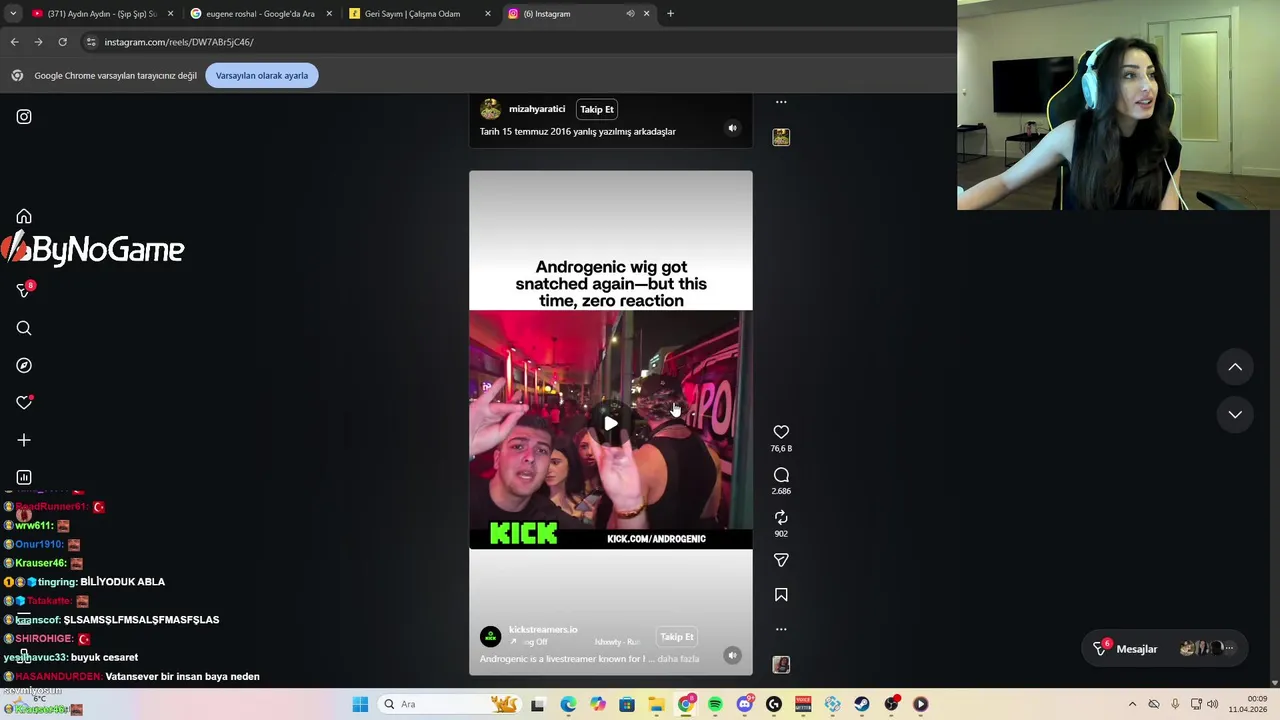Open Notifications heart in sidebar
1280x720 pixels.
coord(24,402)
